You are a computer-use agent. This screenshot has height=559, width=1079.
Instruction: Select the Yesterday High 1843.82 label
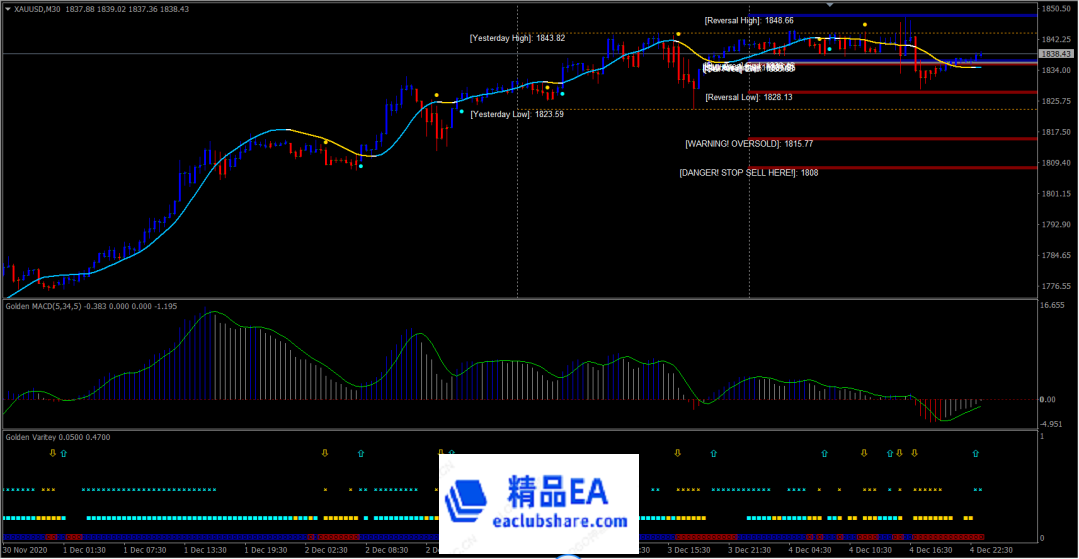[517, 38]
